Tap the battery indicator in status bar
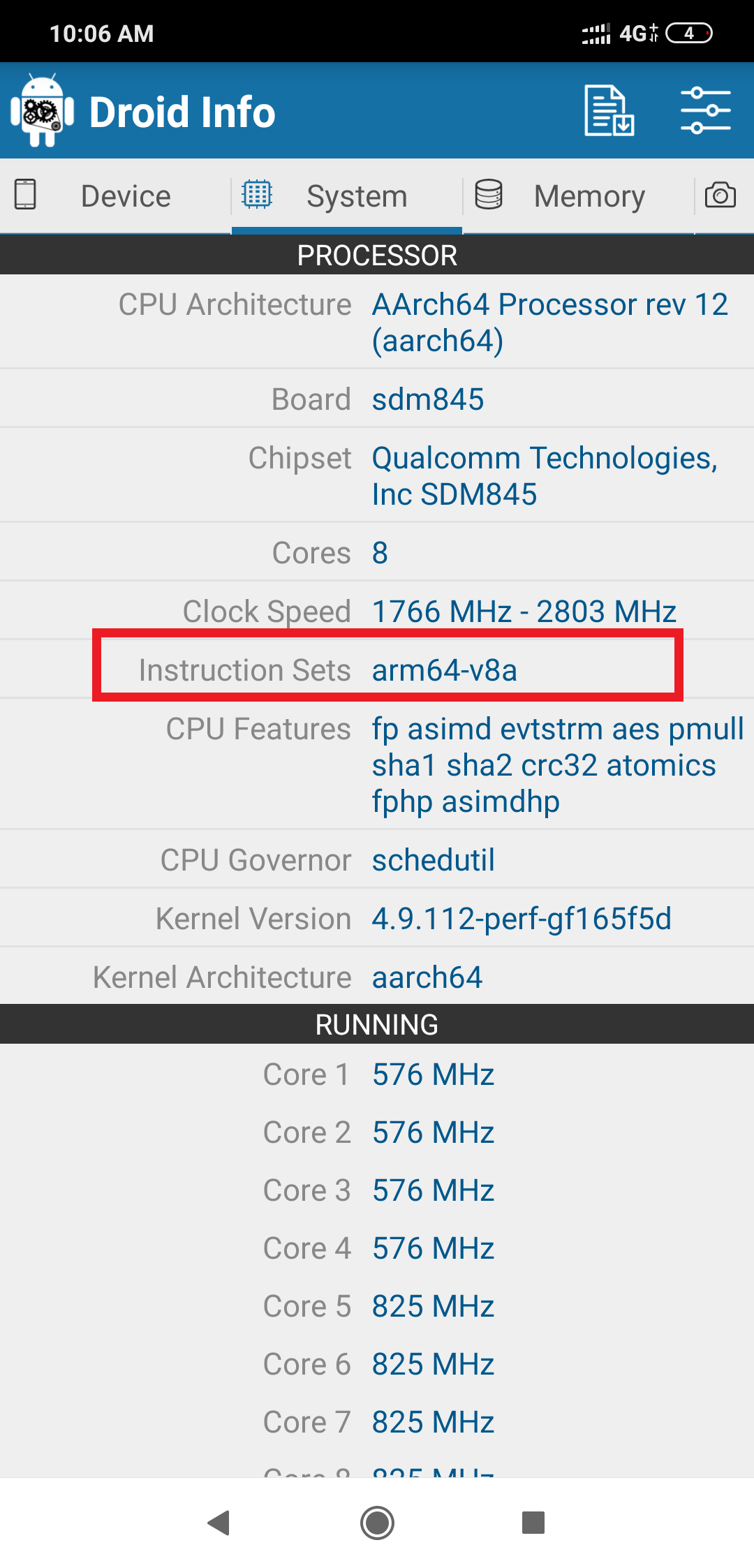 [689, 33]
